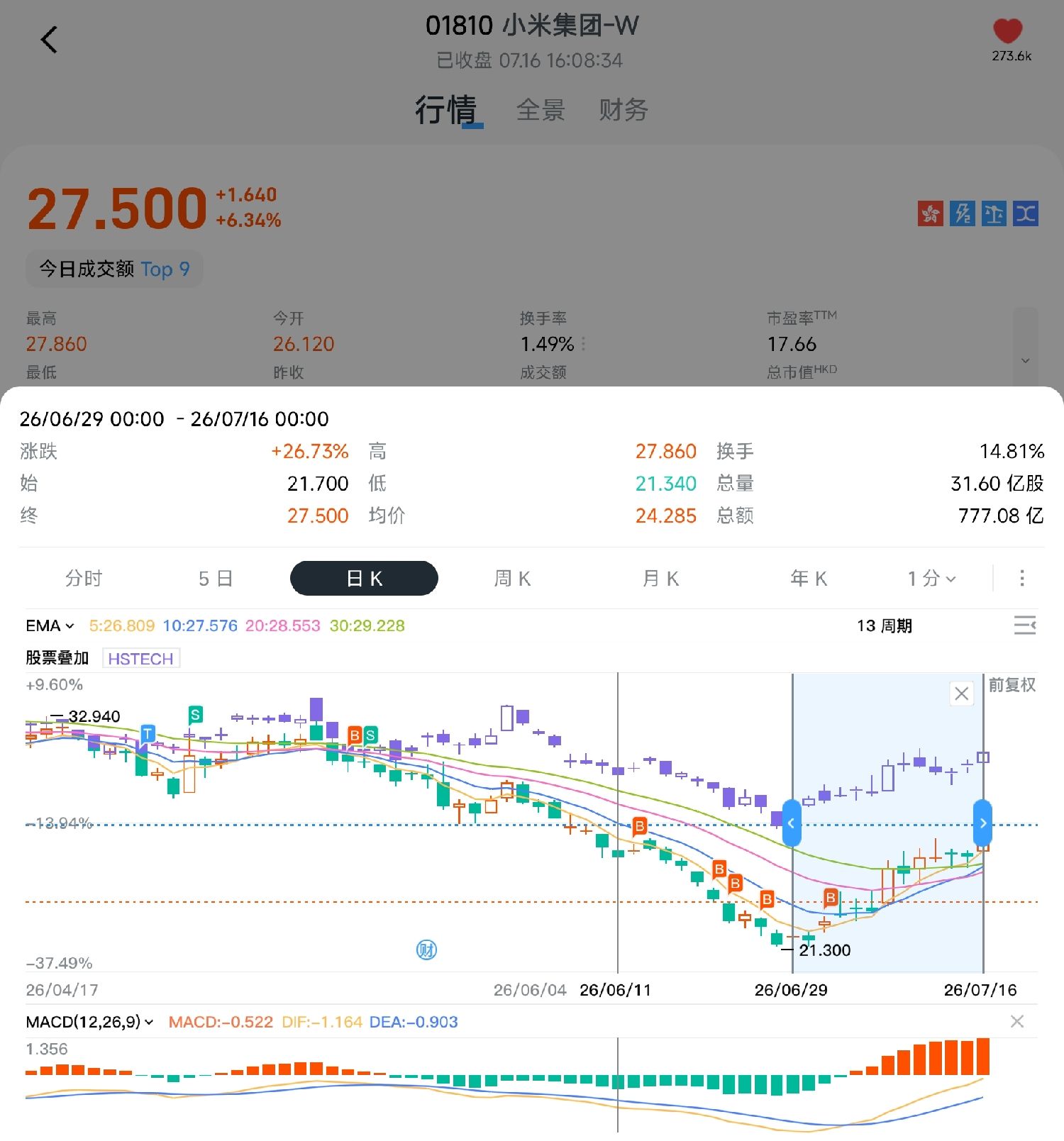This screenshot has height=1141, width=1064.
Task: Tap the 21.300 low price label
Action: 824,950
